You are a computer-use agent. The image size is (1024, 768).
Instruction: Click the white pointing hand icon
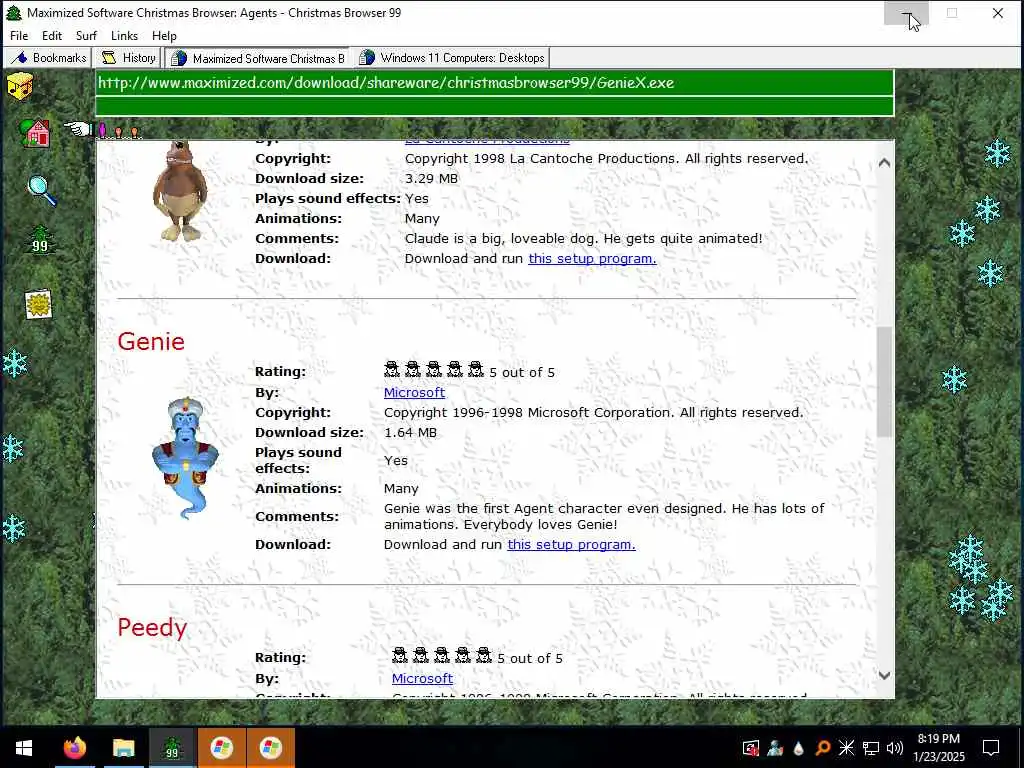coord(78,129)
